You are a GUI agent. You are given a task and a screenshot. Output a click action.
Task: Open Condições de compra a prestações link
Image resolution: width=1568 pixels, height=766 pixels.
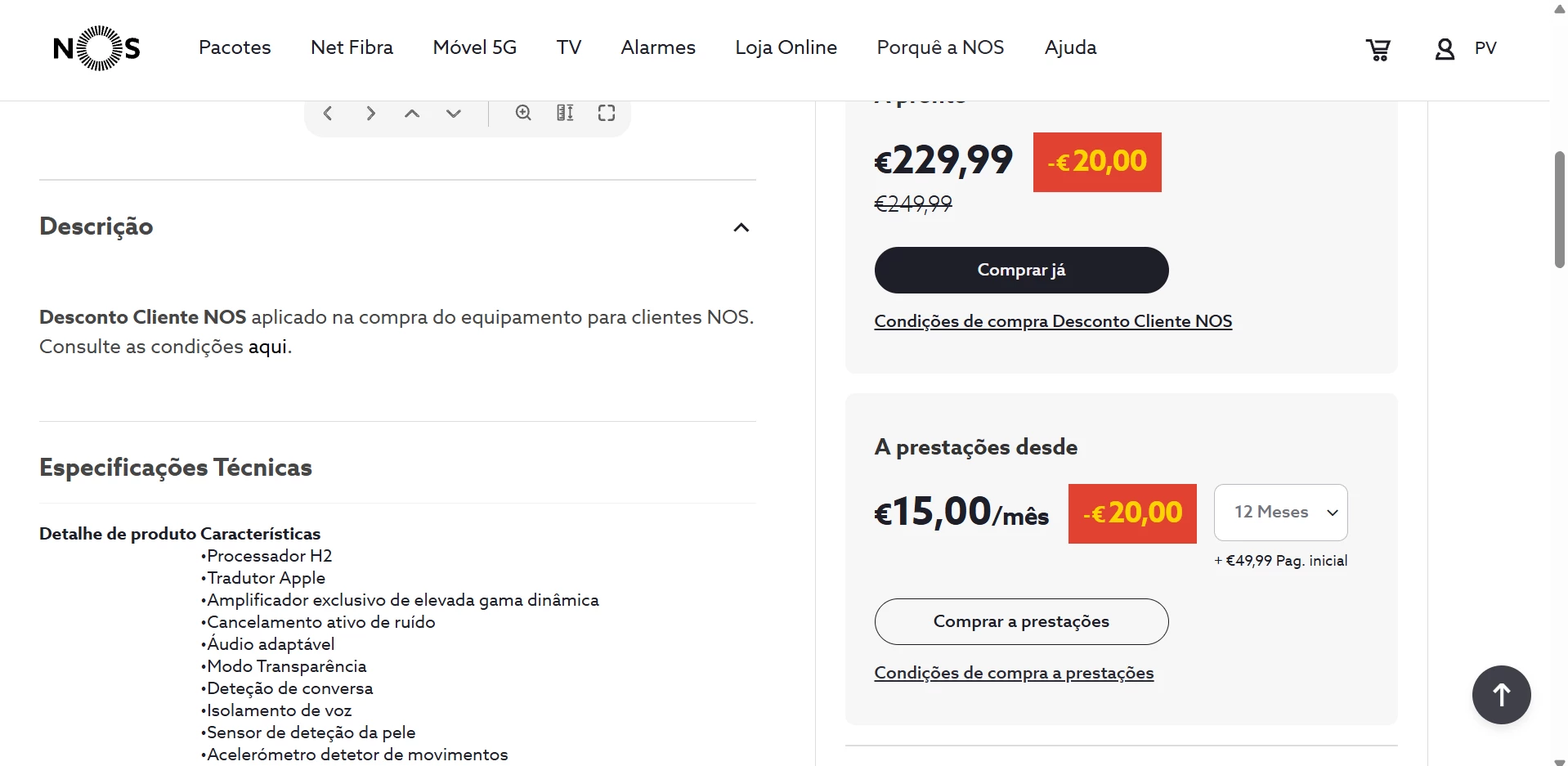coord(1014,673)
